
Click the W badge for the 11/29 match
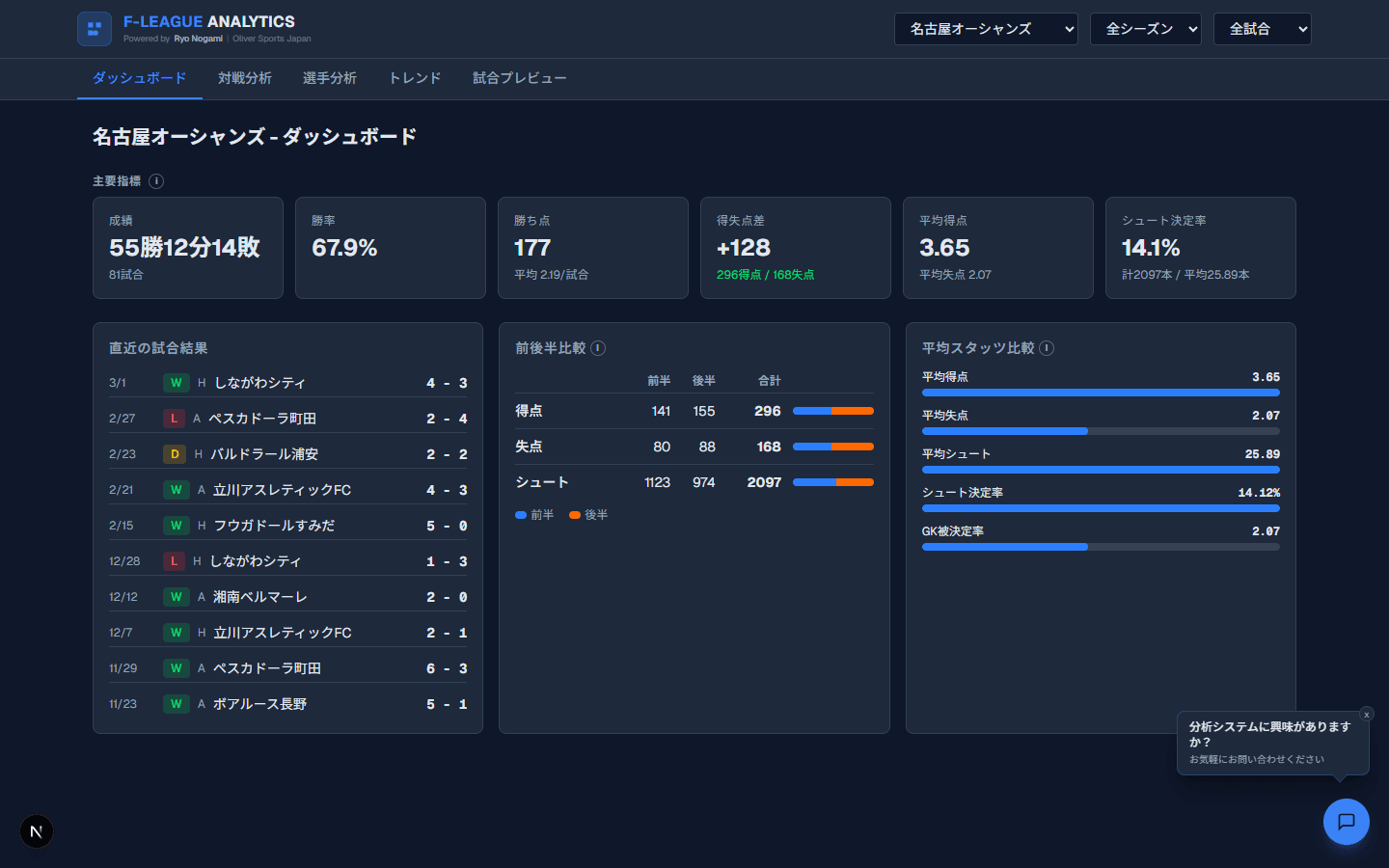click(176, 668)
